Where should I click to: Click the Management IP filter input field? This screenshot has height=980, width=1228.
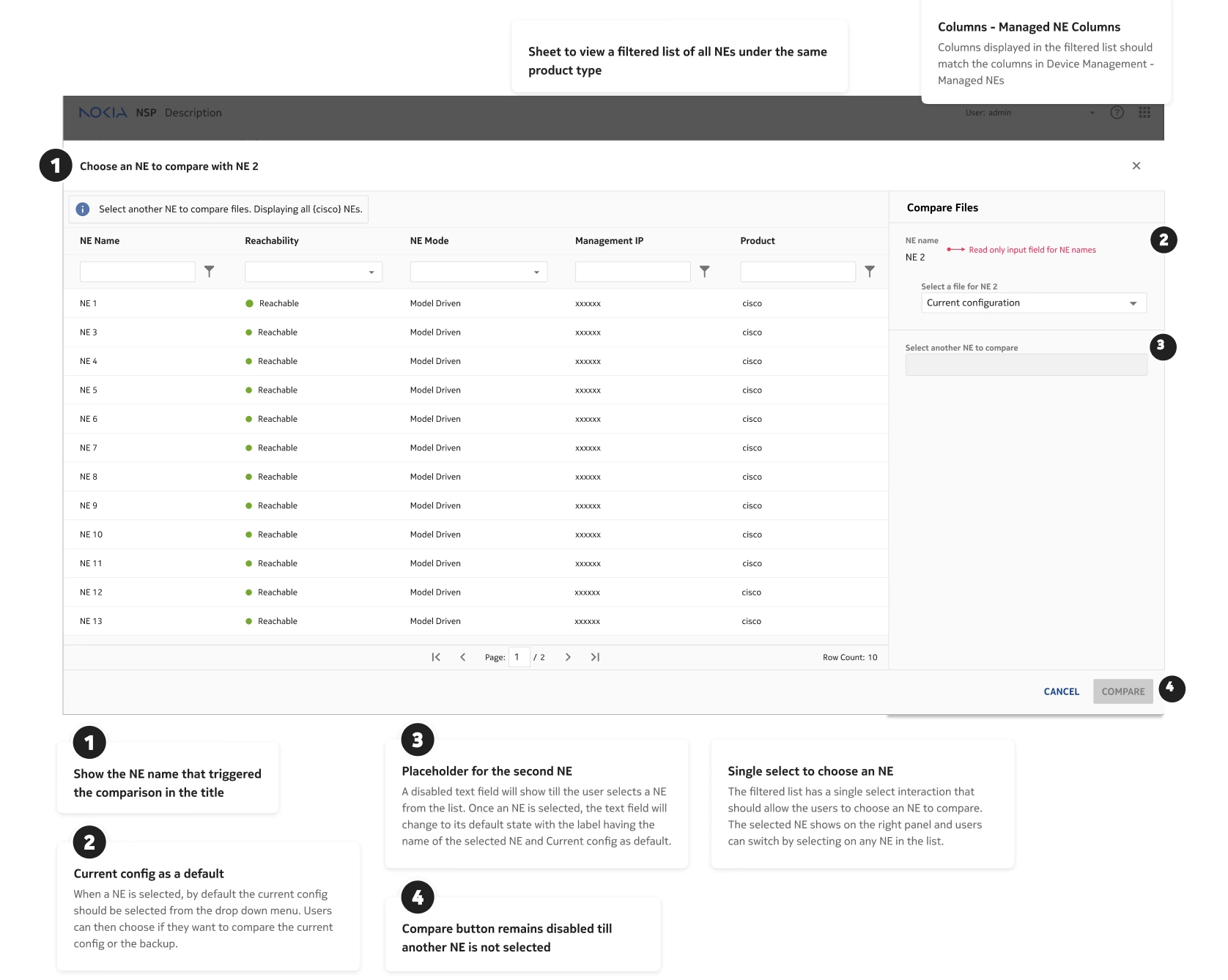633,272
